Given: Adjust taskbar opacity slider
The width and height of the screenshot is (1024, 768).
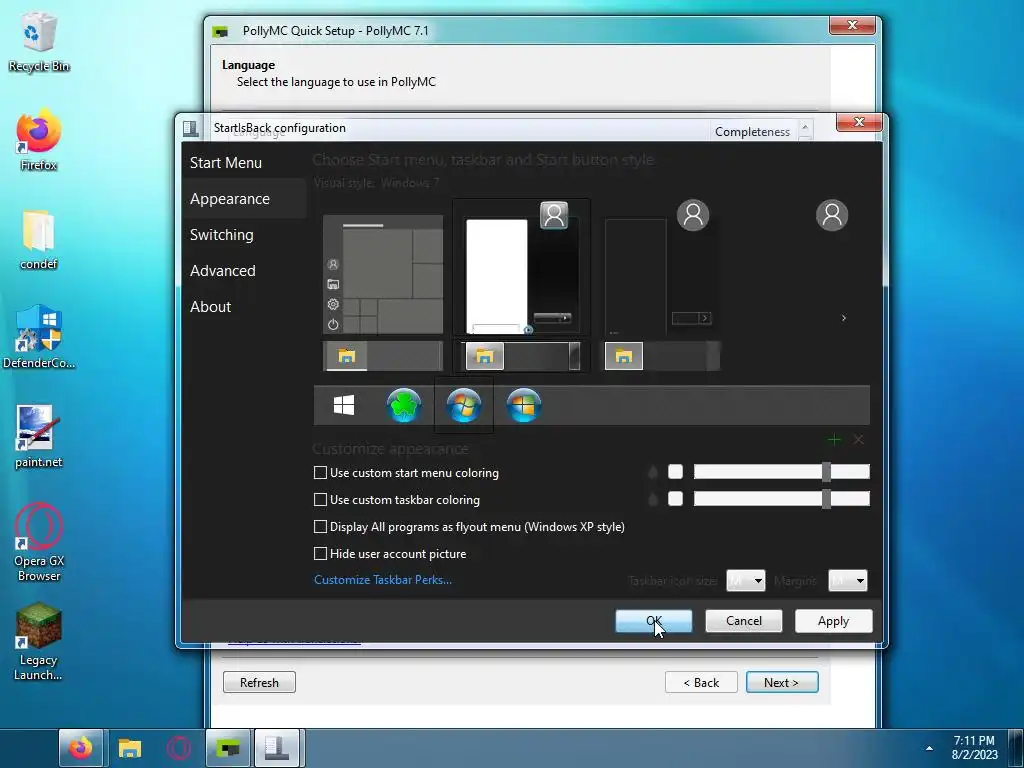Looking at the screenshot, I should (782, 499).
